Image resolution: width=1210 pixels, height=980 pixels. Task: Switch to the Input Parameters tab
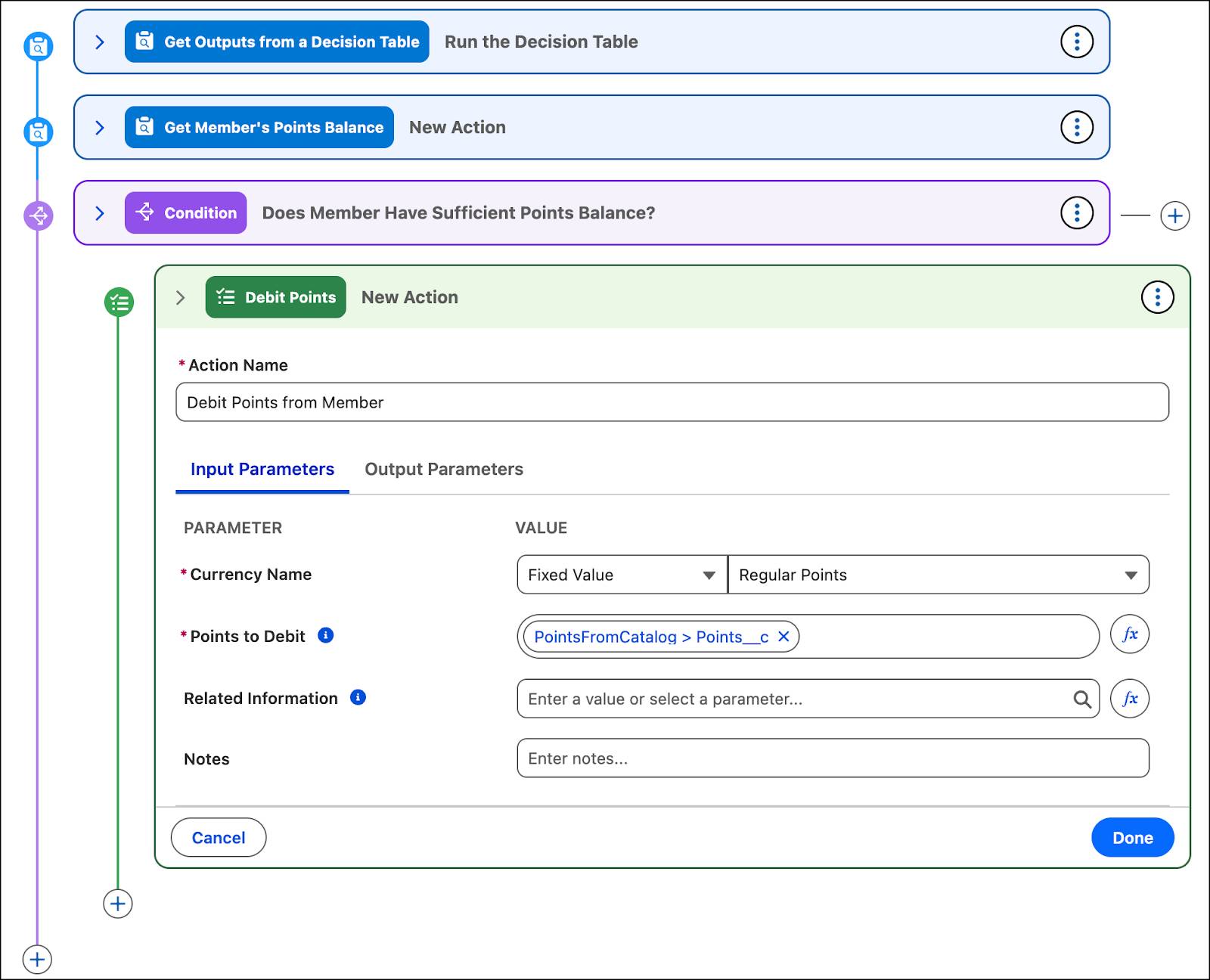pos(262,470)
